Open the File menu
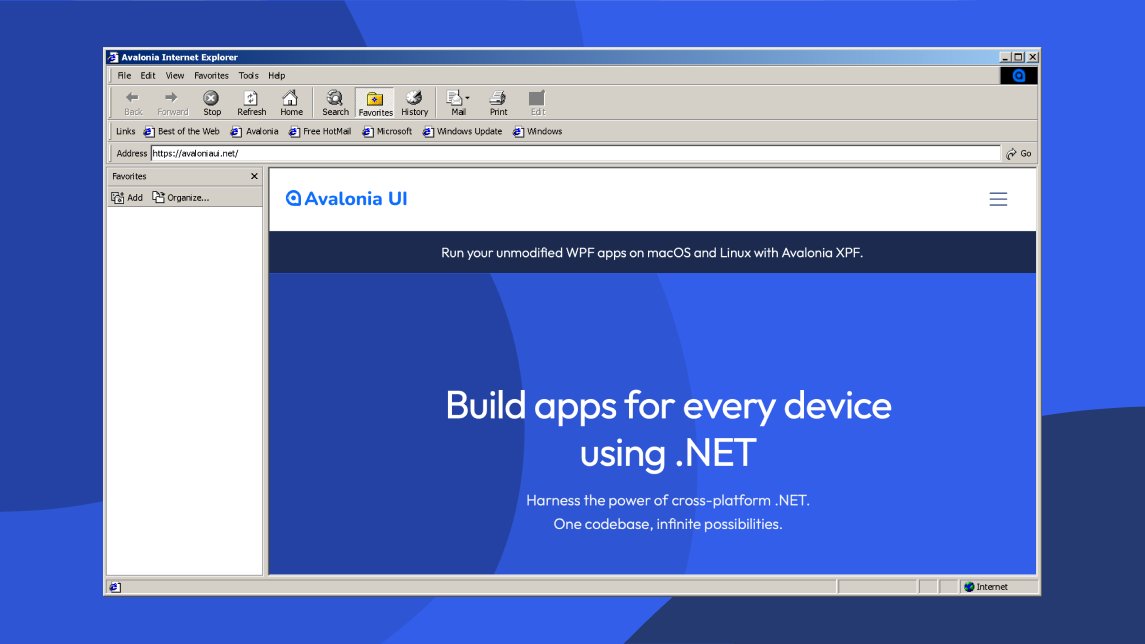The width and height of the screenshot is (1145, 644). click(124, 75)
